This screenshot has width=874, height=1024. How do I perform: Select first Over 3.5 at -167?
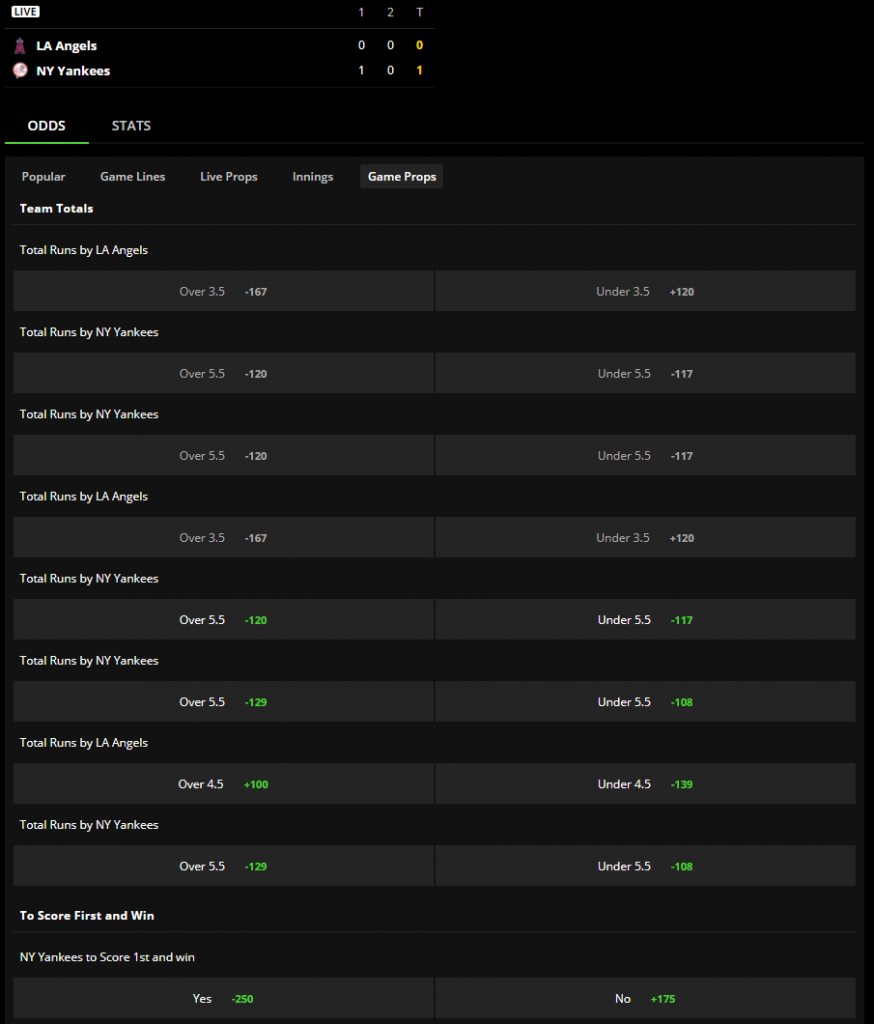pos(223,291)
